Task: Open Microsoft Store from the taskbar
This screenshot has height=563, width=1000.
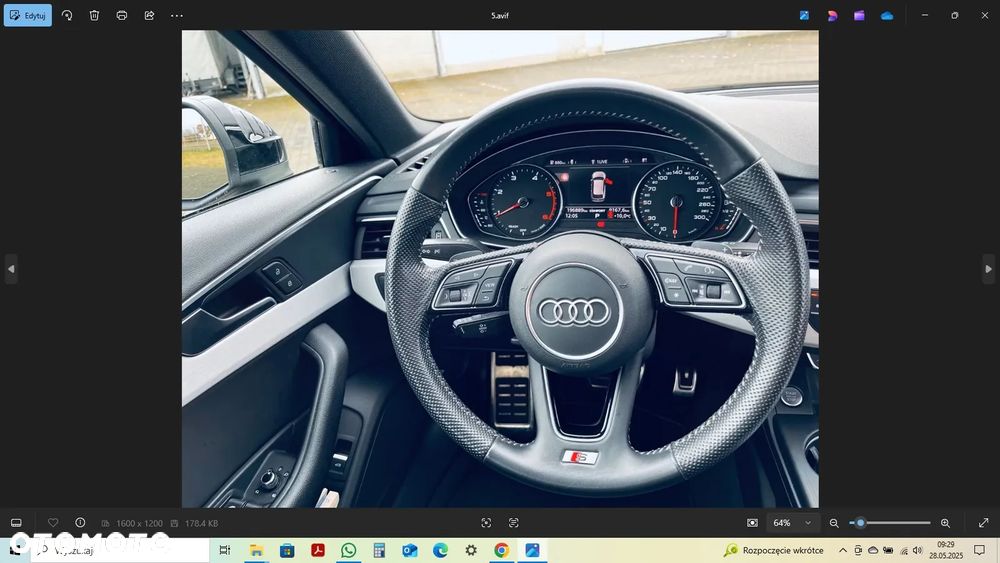Action: 287,550
